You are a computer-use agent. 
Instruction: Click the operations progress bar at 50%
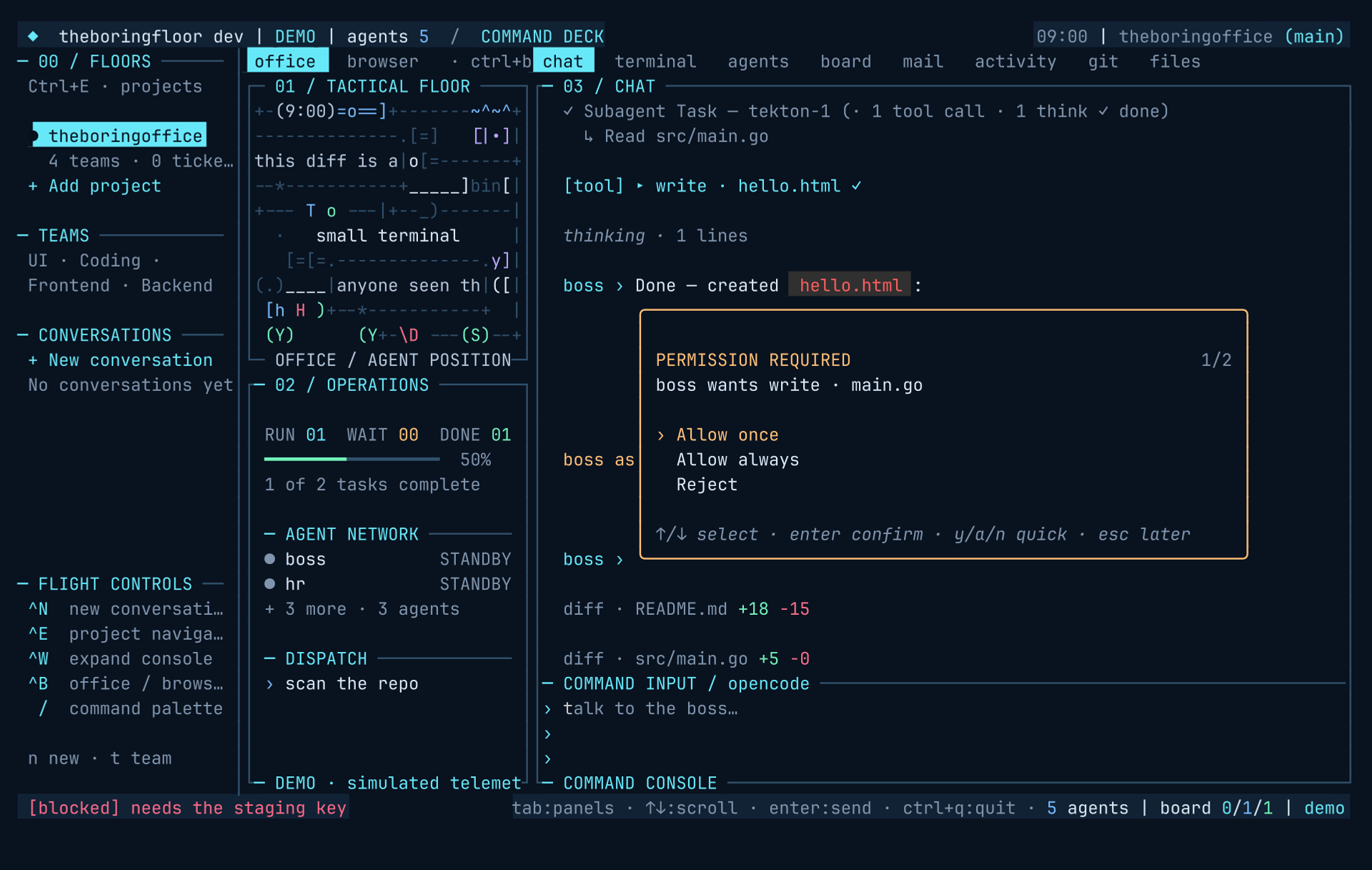[352, 459]
